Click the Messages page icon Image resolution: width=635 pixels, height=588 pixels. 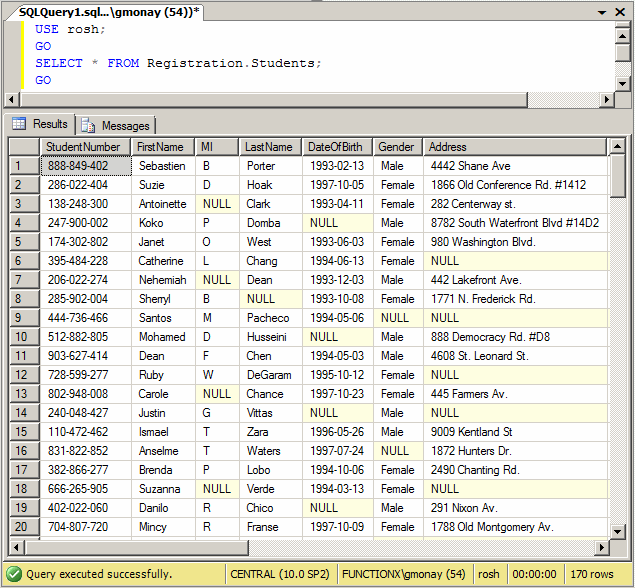pos(88,126)
